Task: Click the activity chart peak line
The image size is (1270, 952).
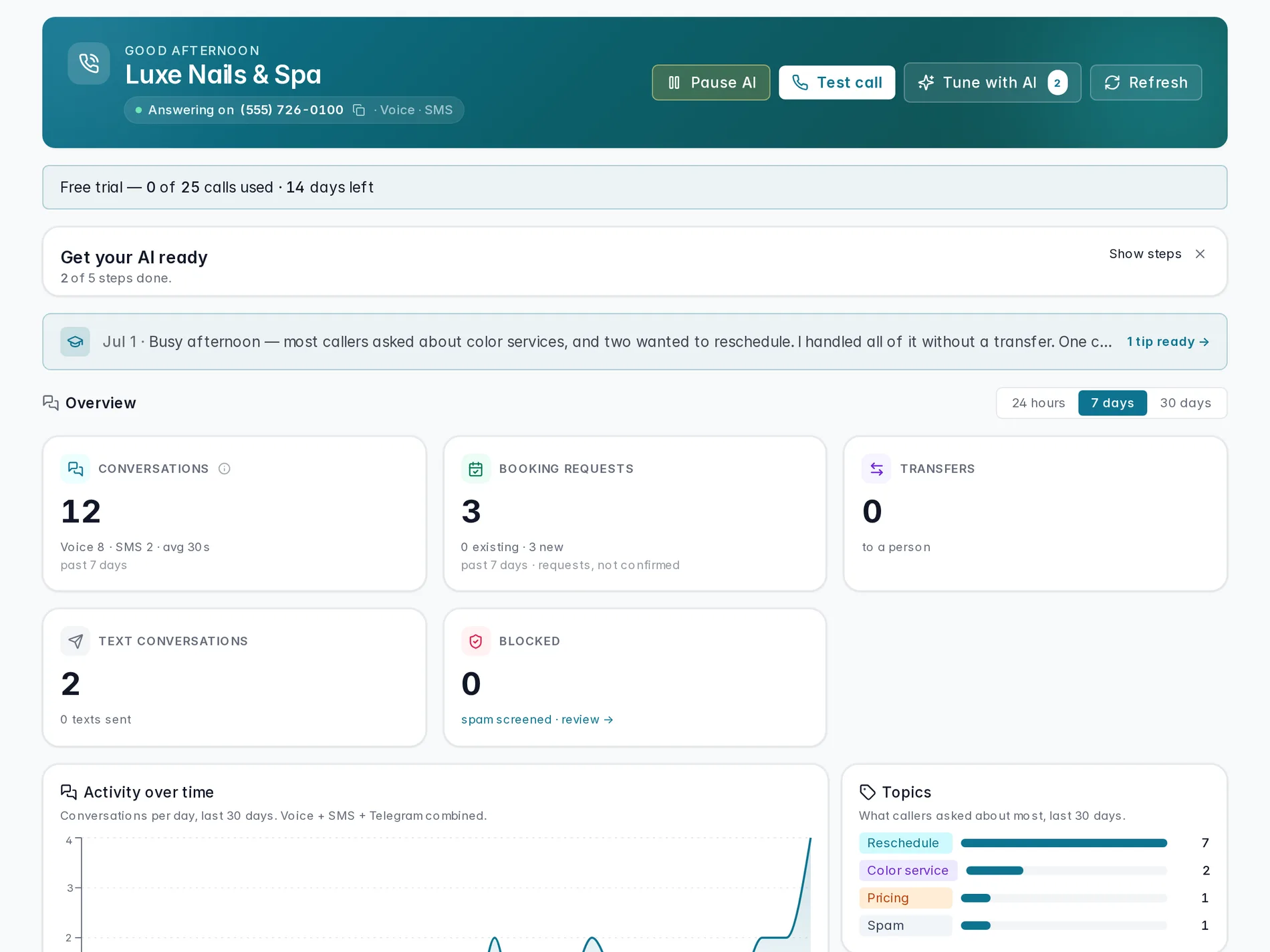Action: click(810, 840)
